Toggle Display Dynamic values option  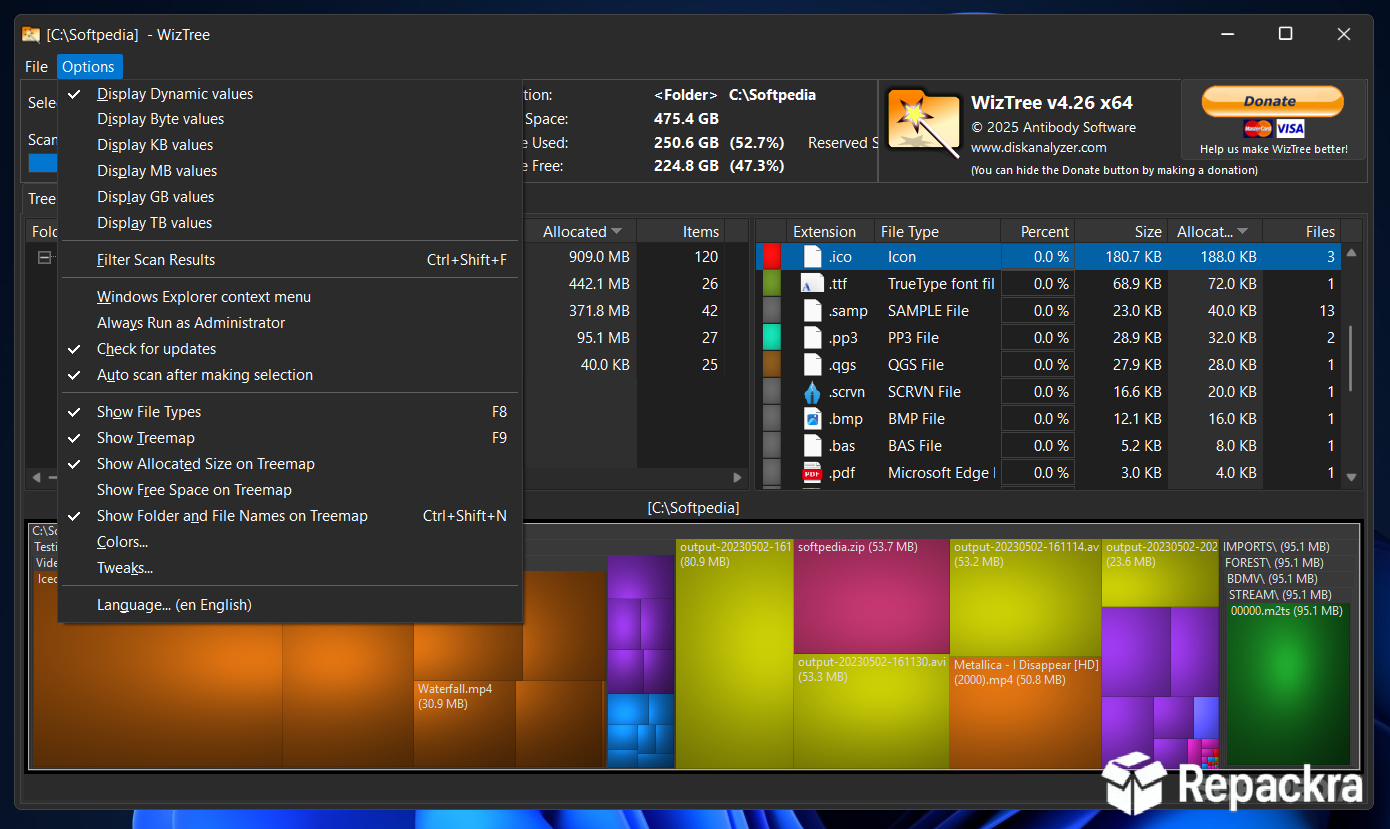point(290,94)
